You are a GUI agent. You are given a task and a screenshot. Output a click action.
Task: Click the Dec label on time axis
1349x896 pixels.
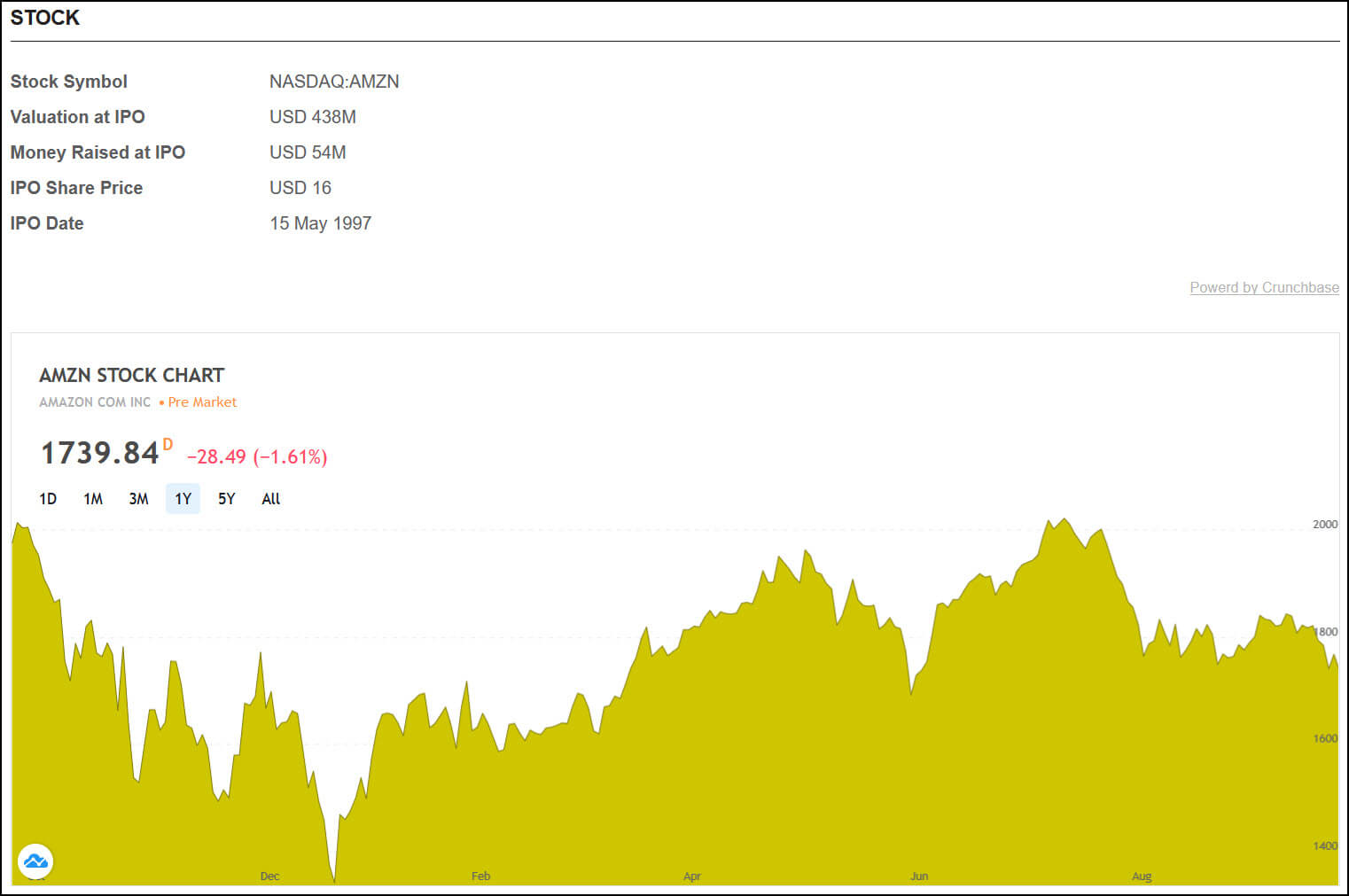pos(270,876)
